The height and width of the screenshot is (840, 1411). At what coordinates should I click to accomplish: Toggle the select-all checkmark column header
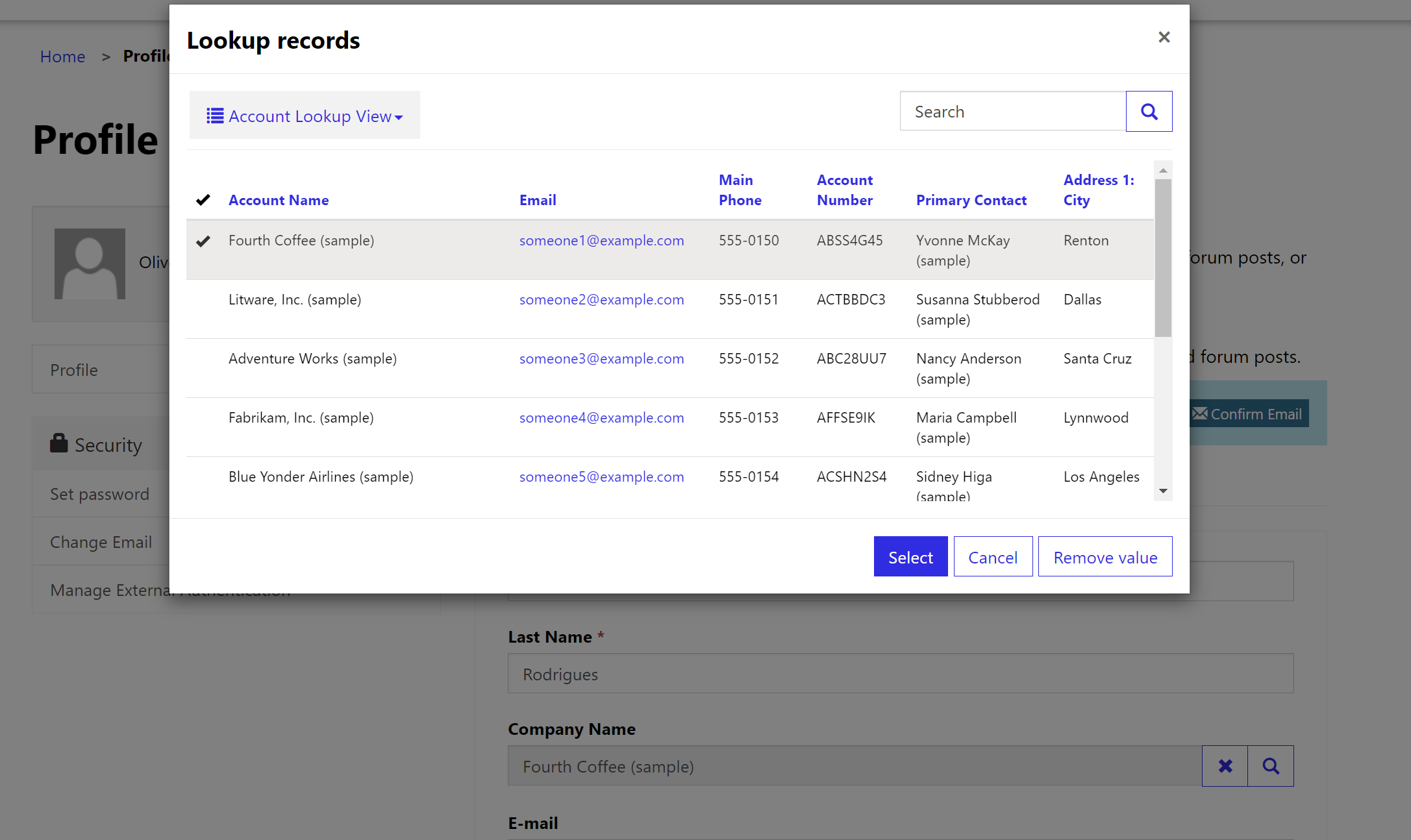(x=203, y=199)
